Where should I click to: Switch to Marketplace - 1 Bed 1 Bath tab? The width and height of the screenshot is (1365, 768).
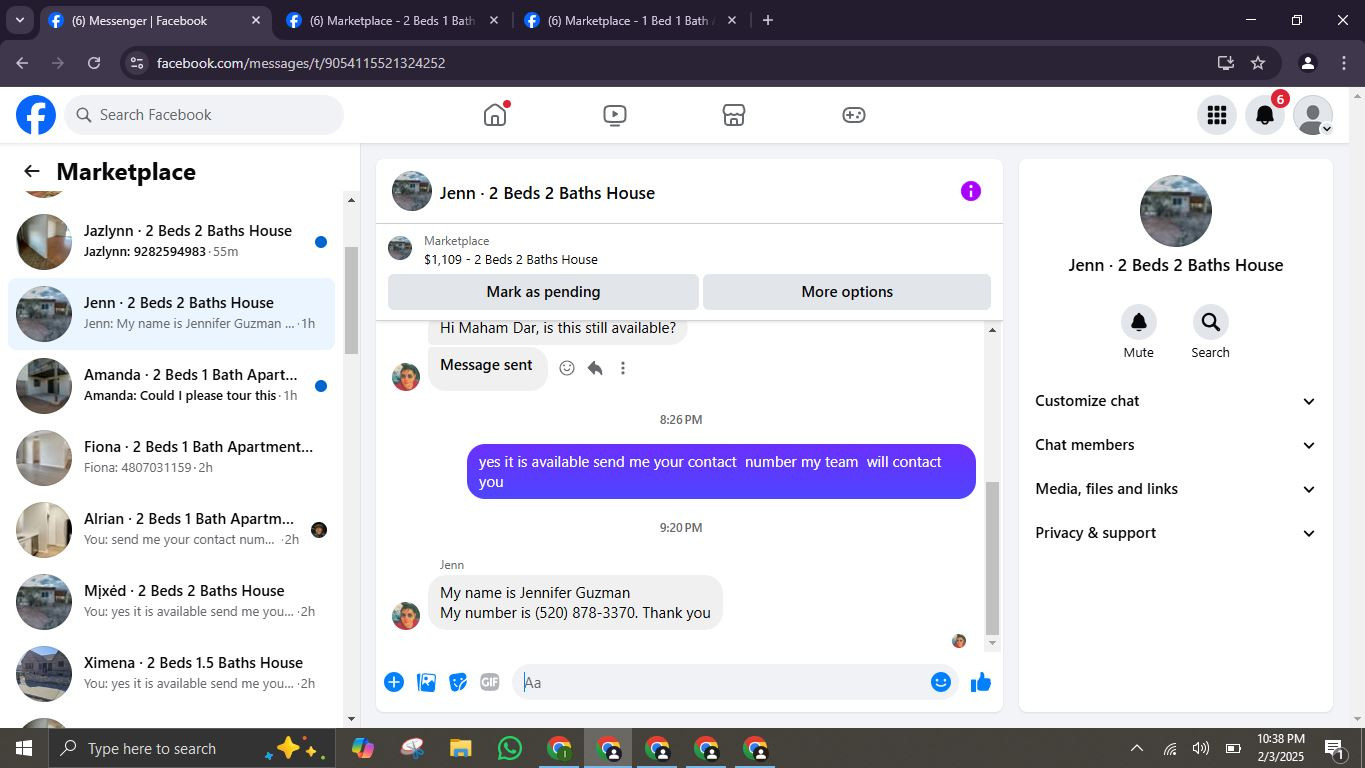coord(629,20)
